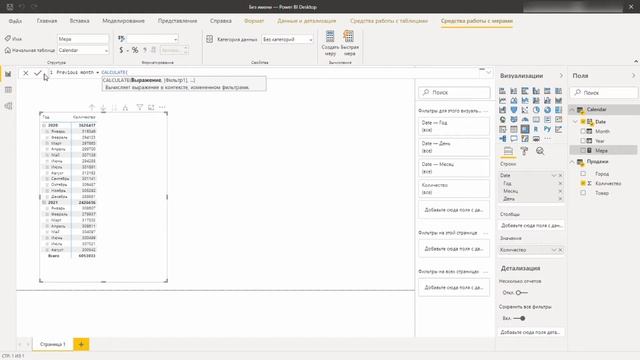
Task: Collapse the Продажи table in Fields
Action: click(x=572, y=162)
